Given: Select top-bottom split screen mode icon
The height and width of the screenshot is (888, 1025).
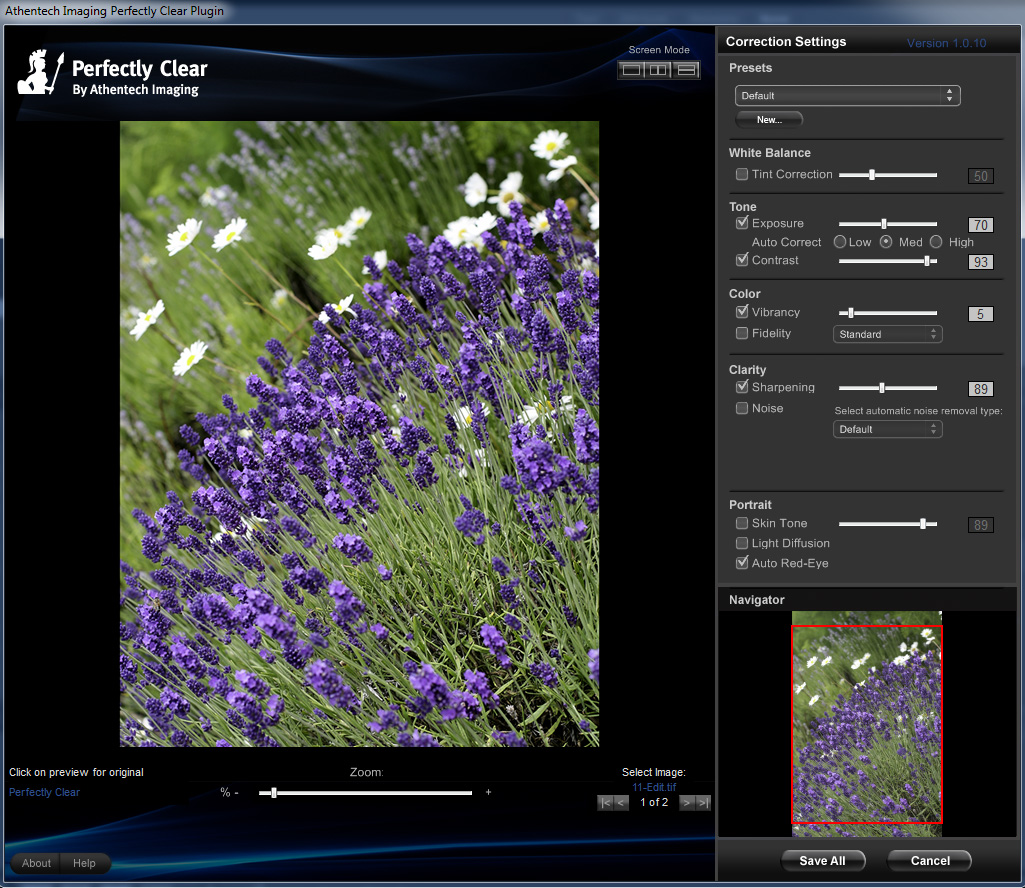Looking at the screenshot, I should (x=686, y=70).
